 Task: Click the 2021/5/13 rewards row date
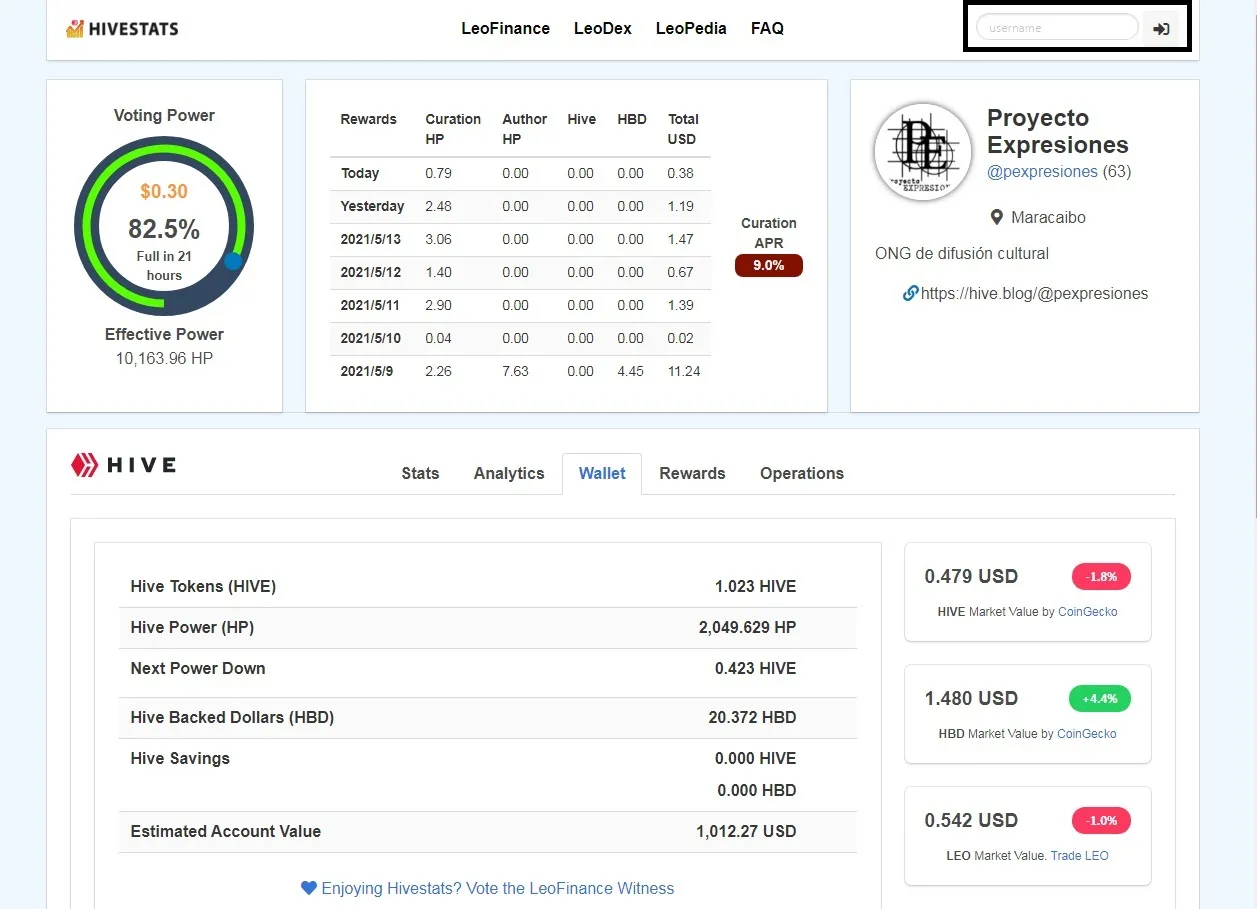[371, 239]
